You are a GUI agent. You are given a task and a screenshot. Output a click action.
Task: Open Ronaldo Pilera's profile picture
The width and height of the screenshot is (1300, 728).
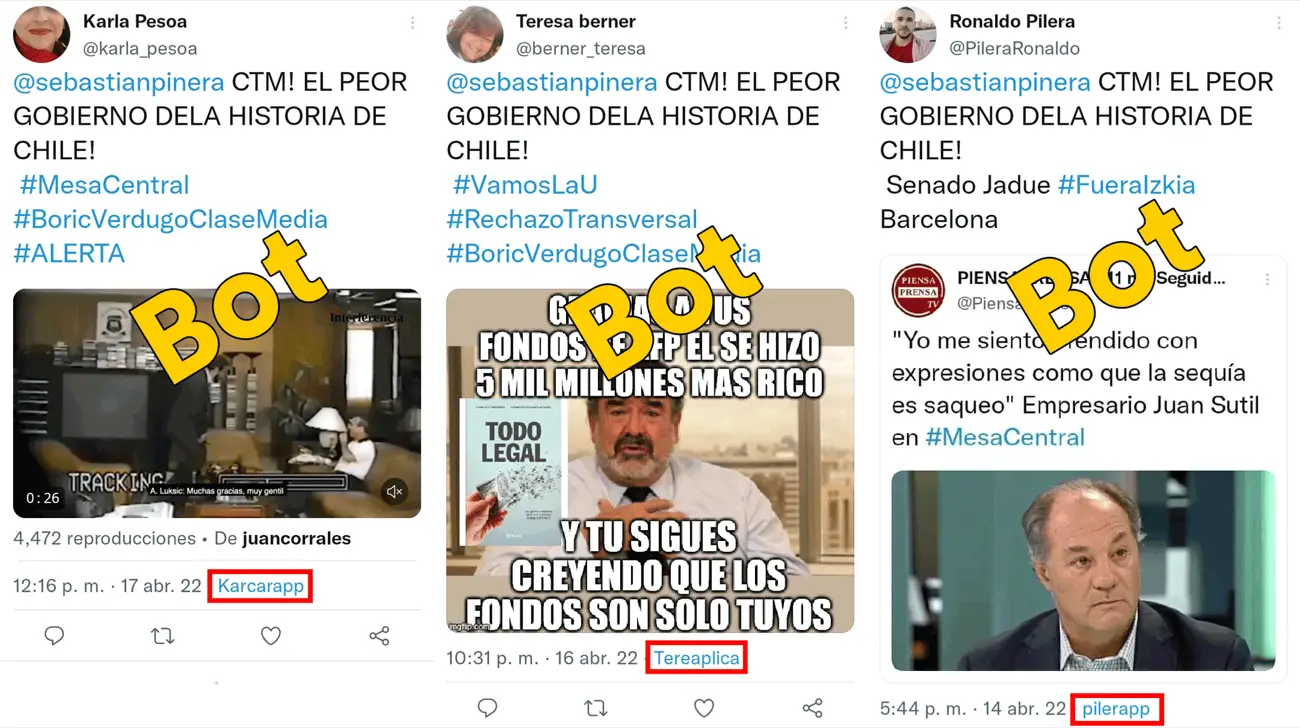(907, 35)
